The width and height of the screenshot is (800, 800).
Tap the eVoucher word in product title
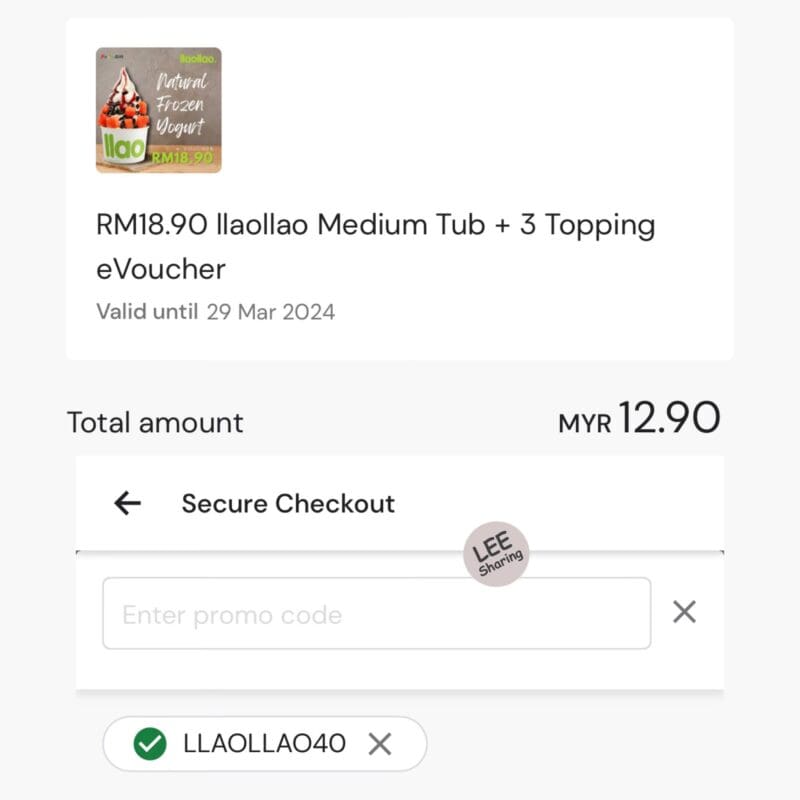(x=161, y=269)
